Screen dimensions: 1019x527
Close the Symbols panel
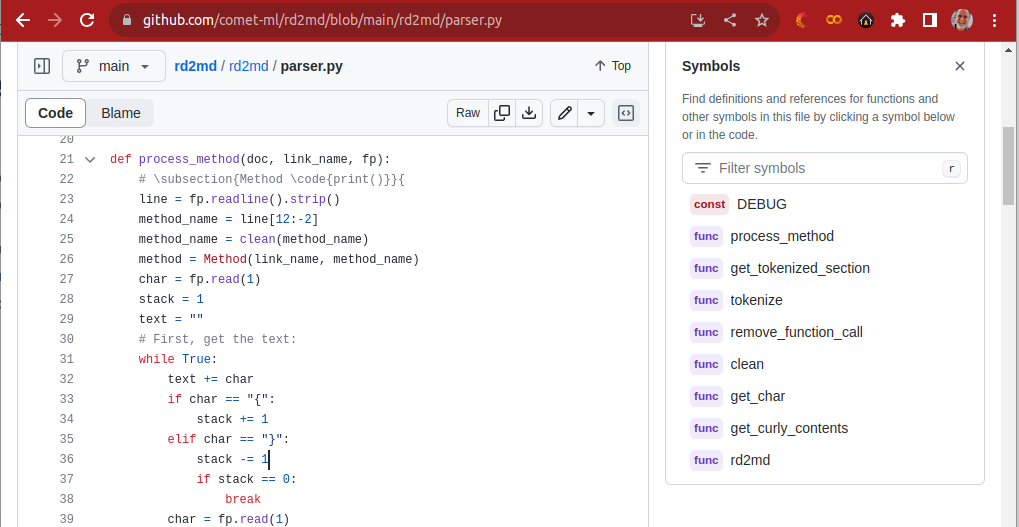pyautogui.click(x=960, y=66)
